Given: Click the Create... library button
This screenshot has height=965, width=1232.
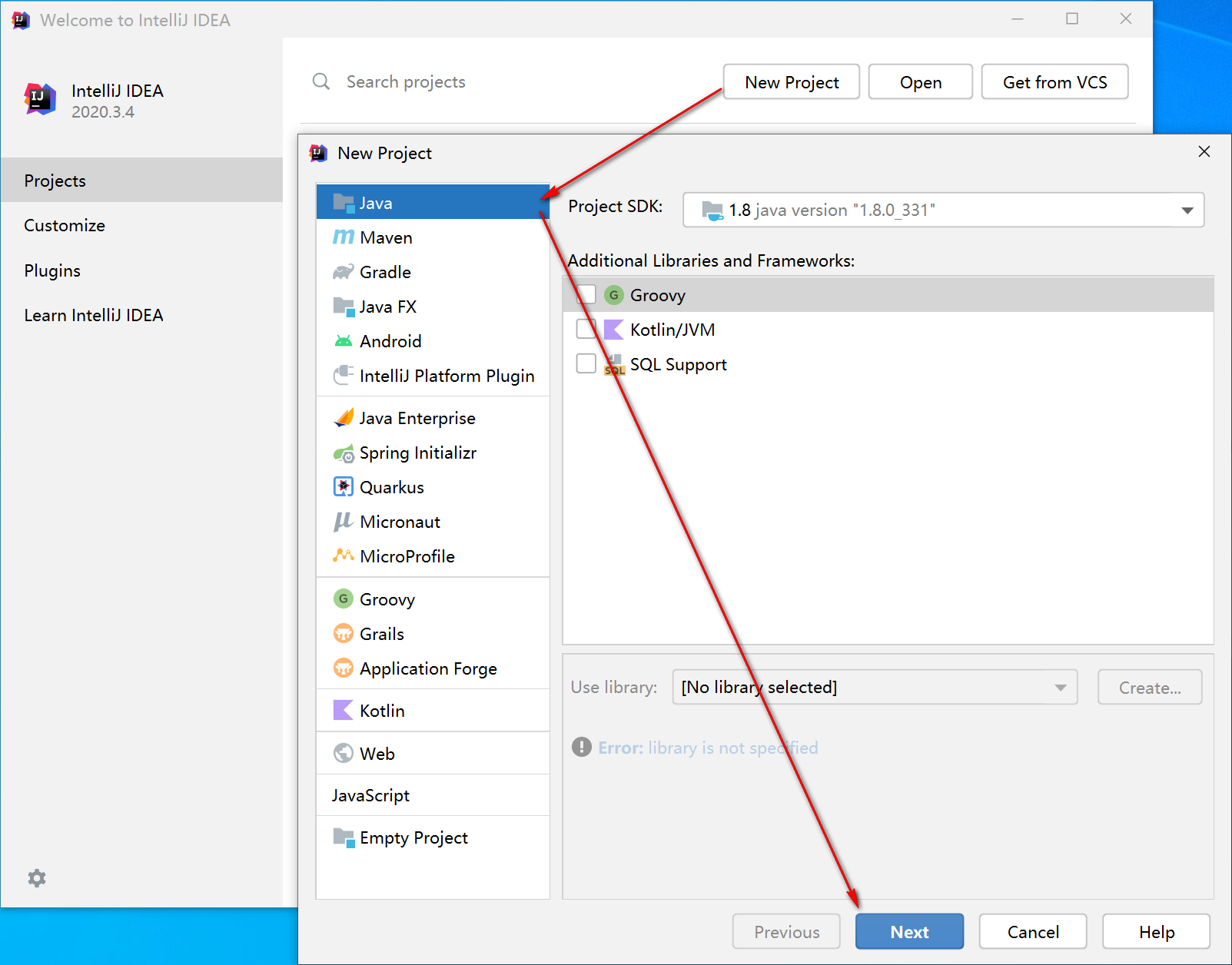Looking at the screenshot, I should click(x=1150, y=687).
